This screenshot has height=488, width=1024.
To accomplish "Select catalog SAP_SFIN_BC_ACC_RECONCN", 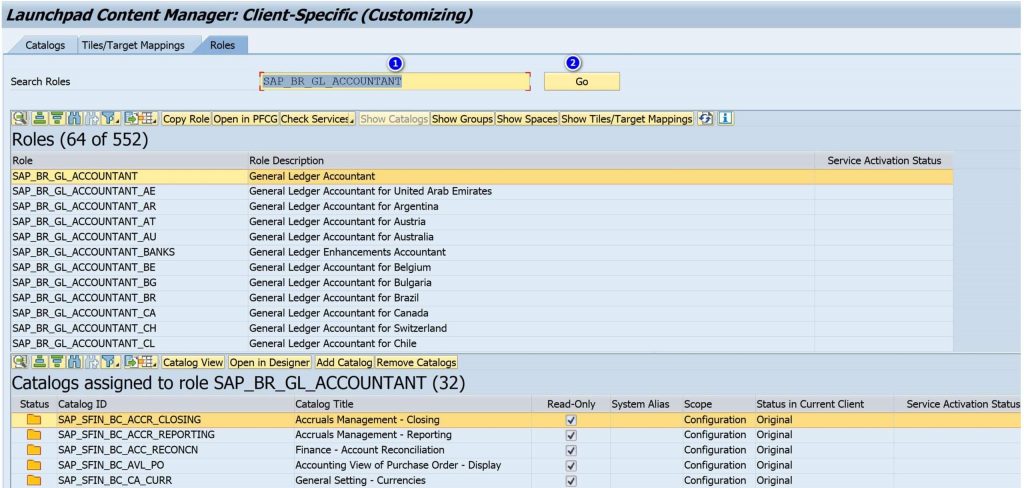I will pos(128,450).
